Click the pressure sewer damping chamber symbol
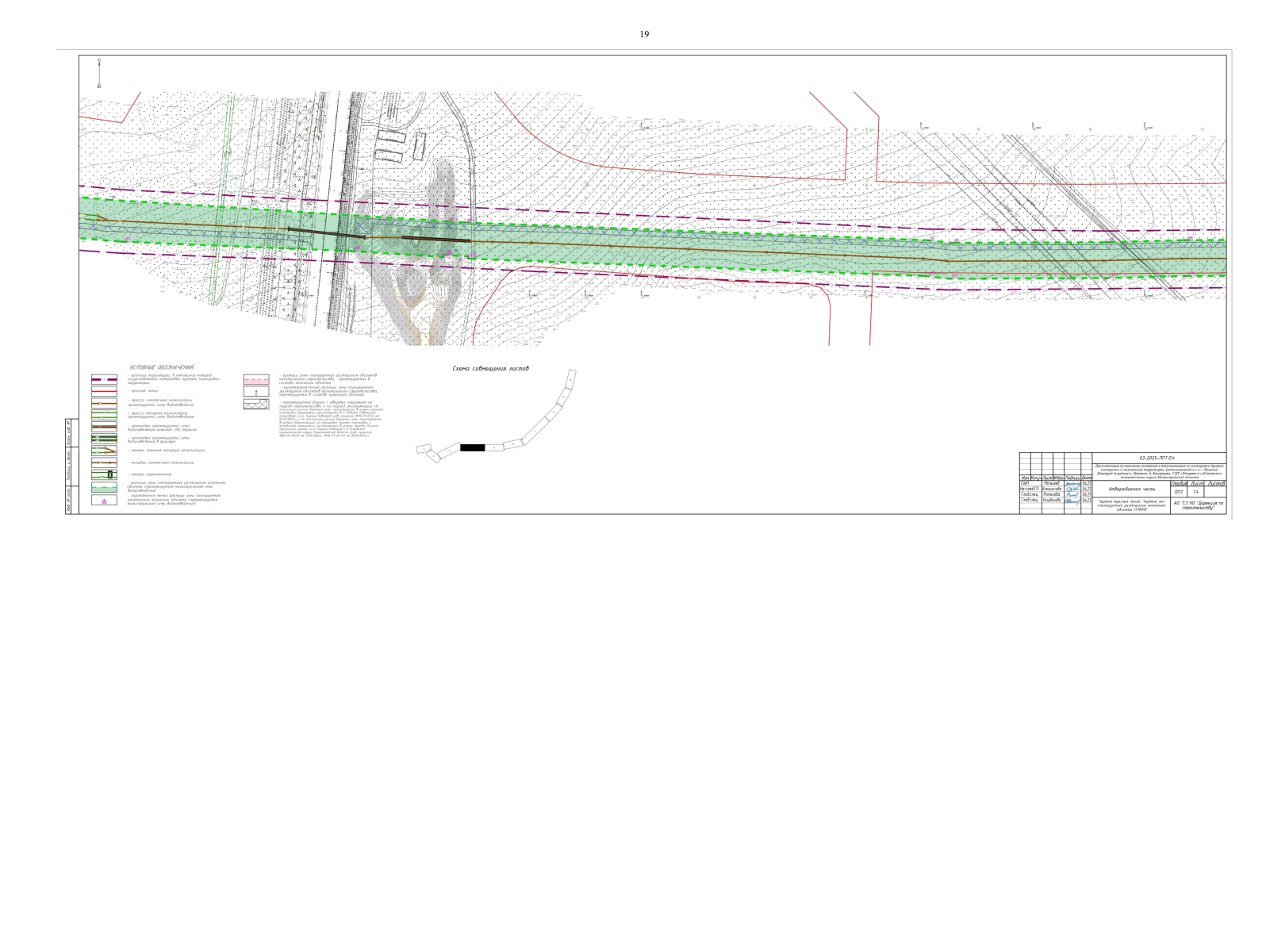The height and width of the screenshot is (952, 1266). (104, 451)
